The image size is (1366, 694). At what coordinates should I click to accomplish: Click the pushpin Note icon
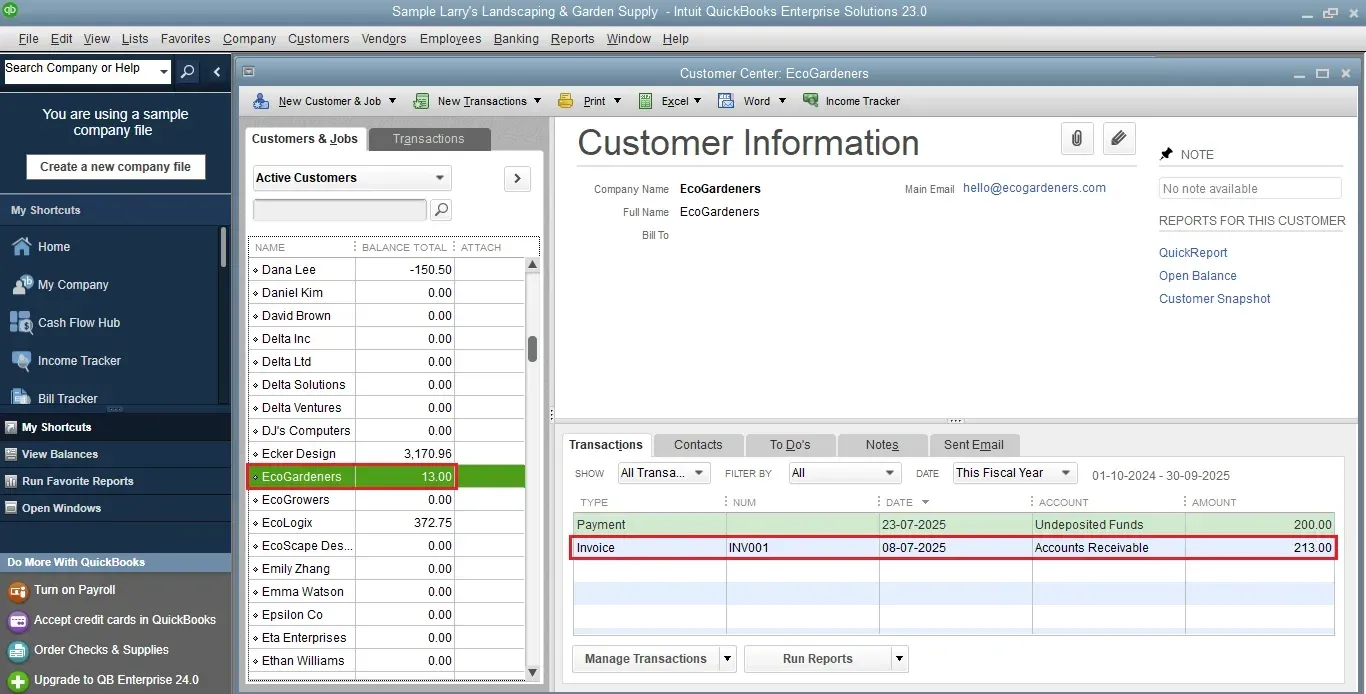tap(1166, 154)
